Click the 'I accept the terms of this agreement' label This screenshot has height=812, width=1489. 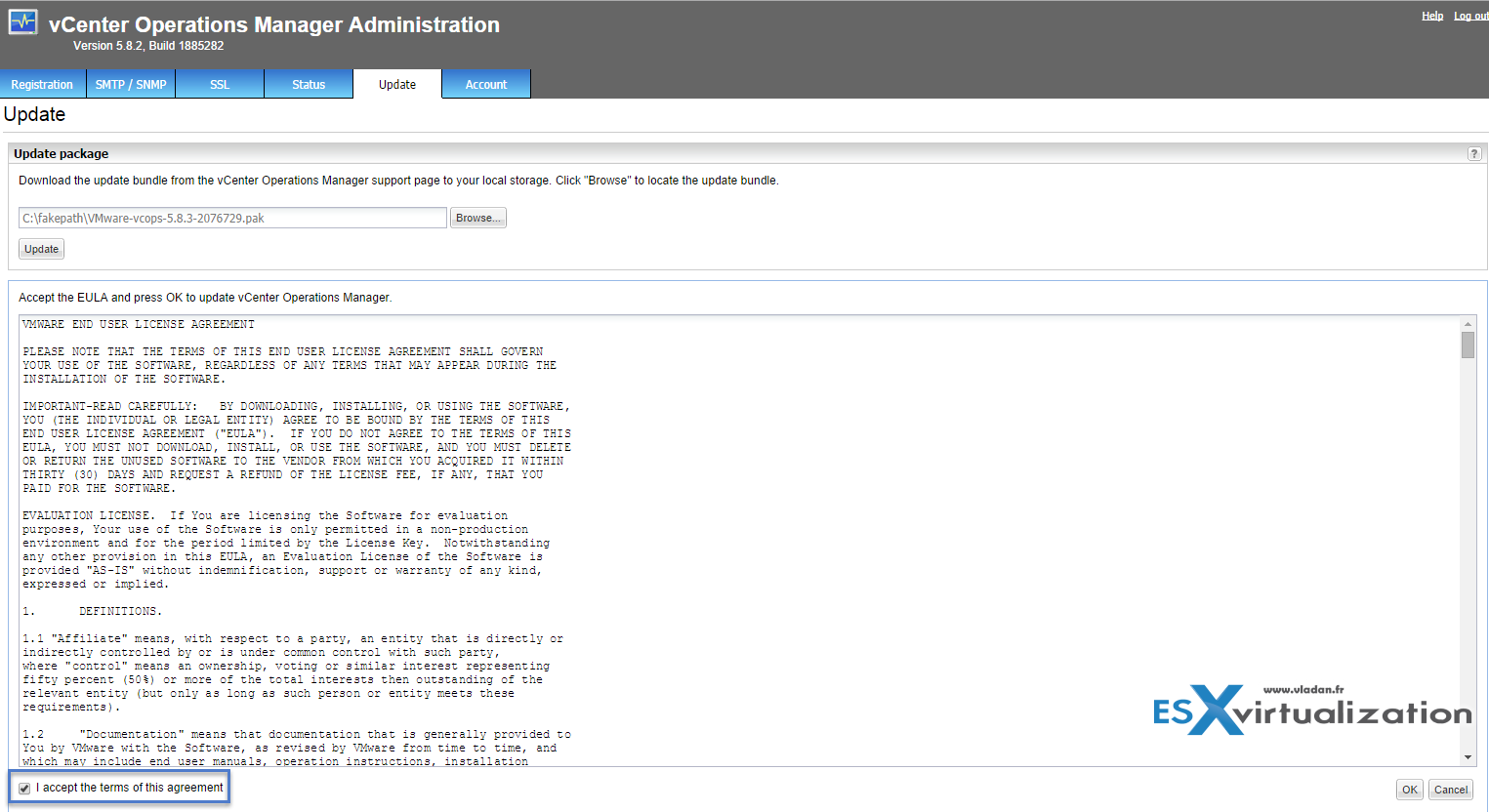130,788
